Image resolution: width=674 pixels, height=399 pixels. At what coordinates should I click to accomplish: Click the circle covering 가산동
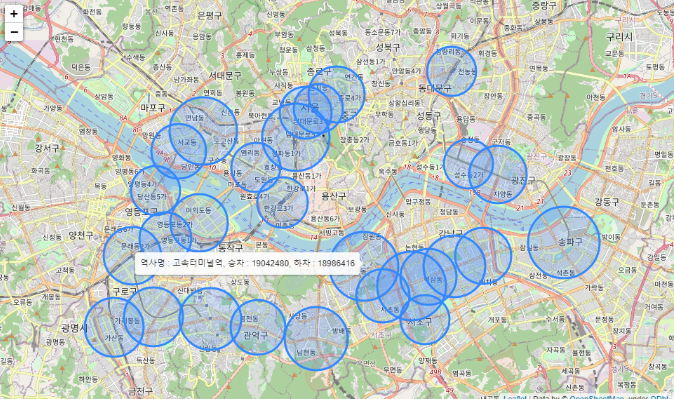(114, 327)
